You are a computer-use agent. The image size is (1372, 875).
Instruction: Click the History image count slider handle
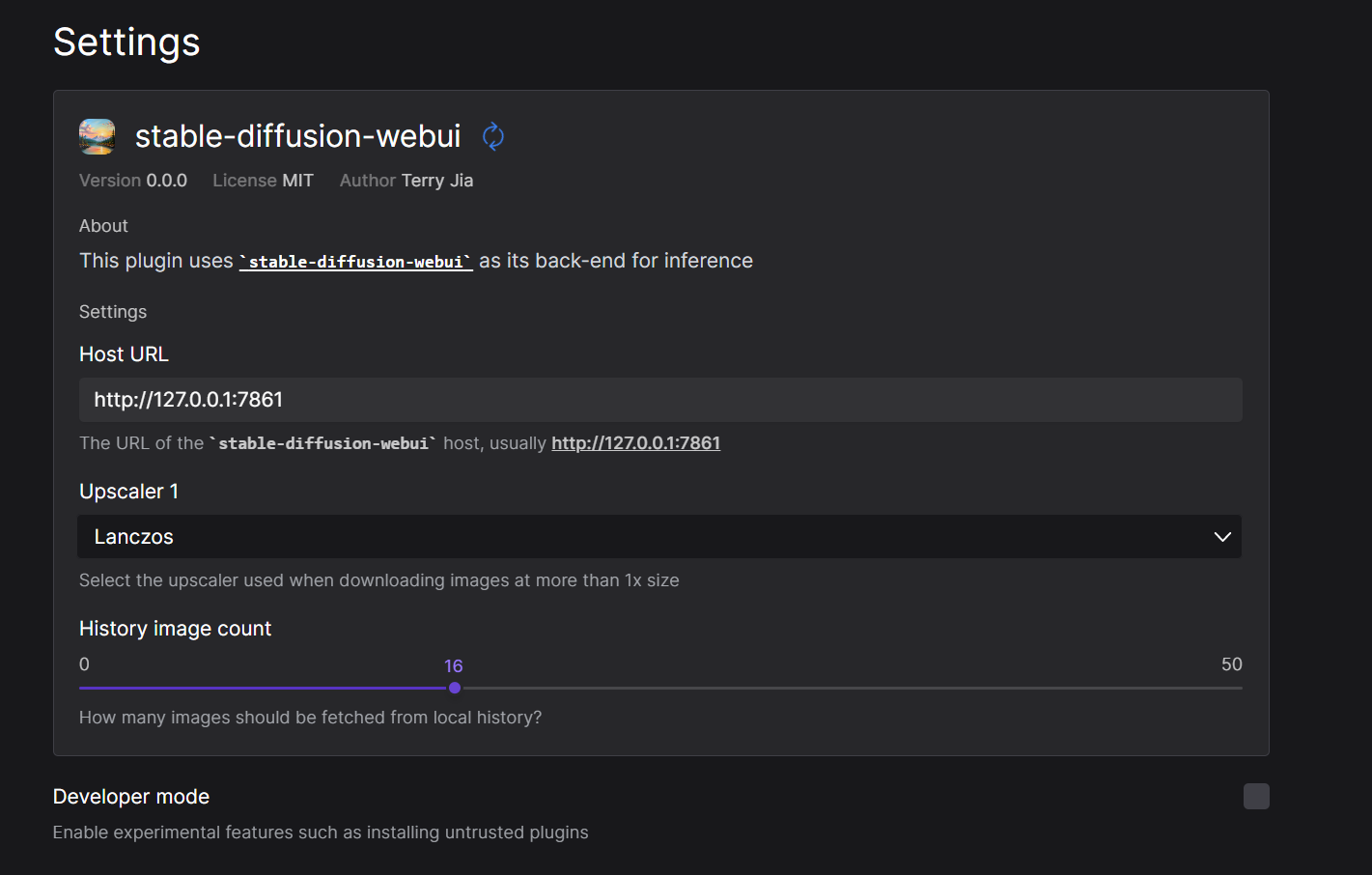tap(455, 687)
